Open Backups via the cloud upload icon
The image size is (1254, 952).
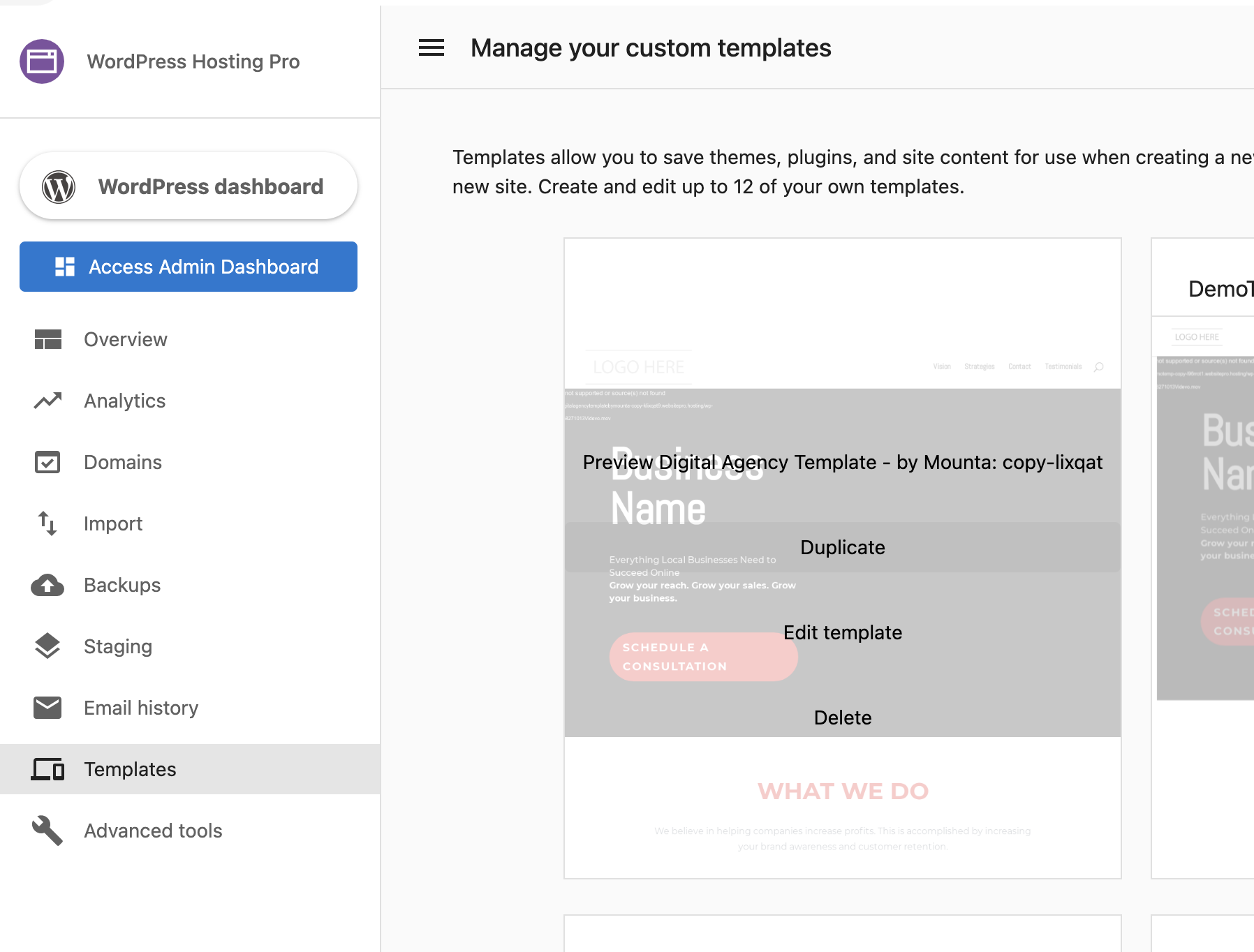[x=47, y=585]
